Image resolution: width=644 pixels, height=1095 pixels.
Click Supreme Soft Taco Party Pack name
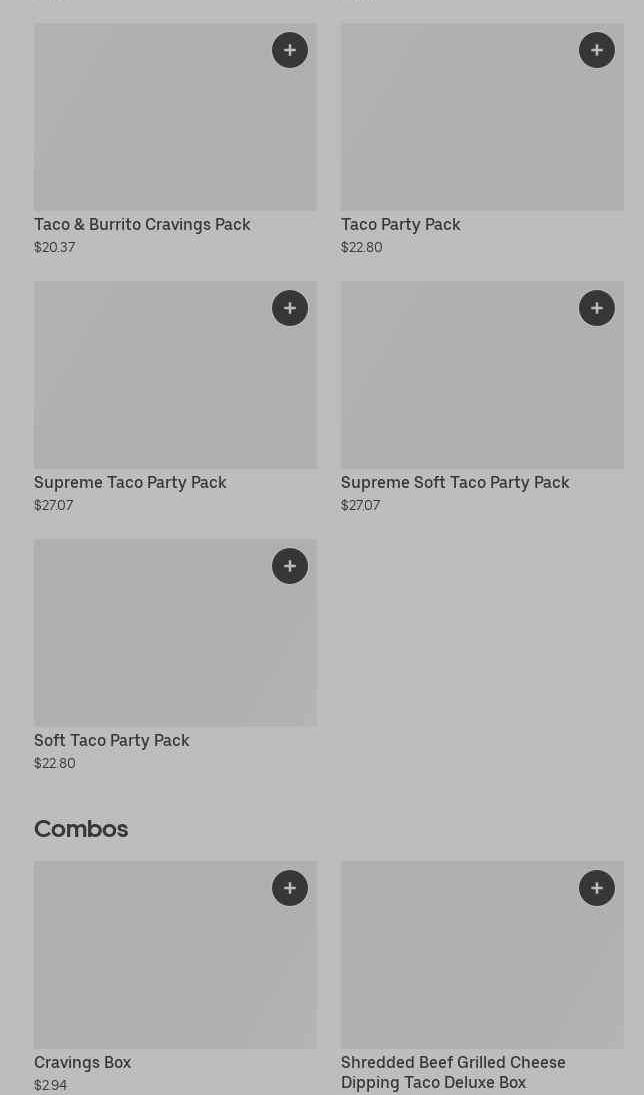(x=455, y=482)
